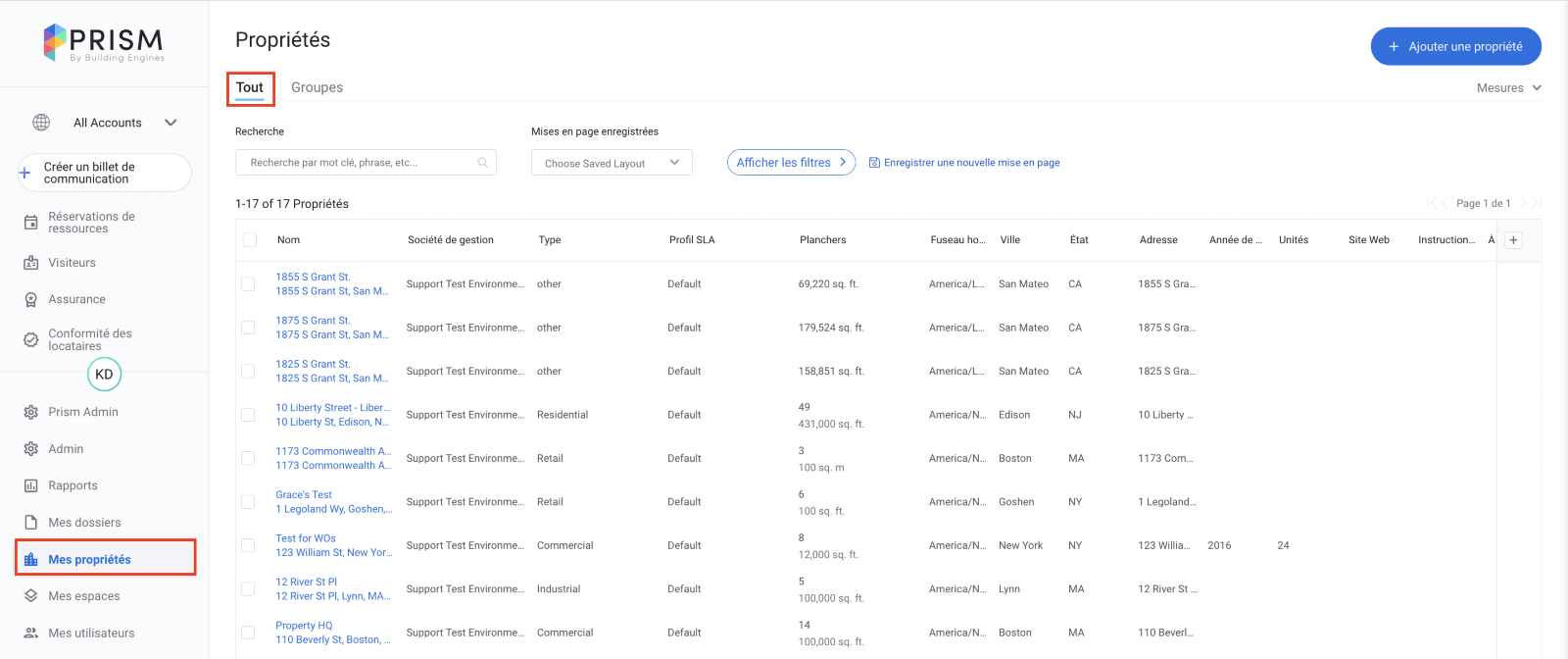Click the Visiteurs badge icon in sidebar

(30, 263)
